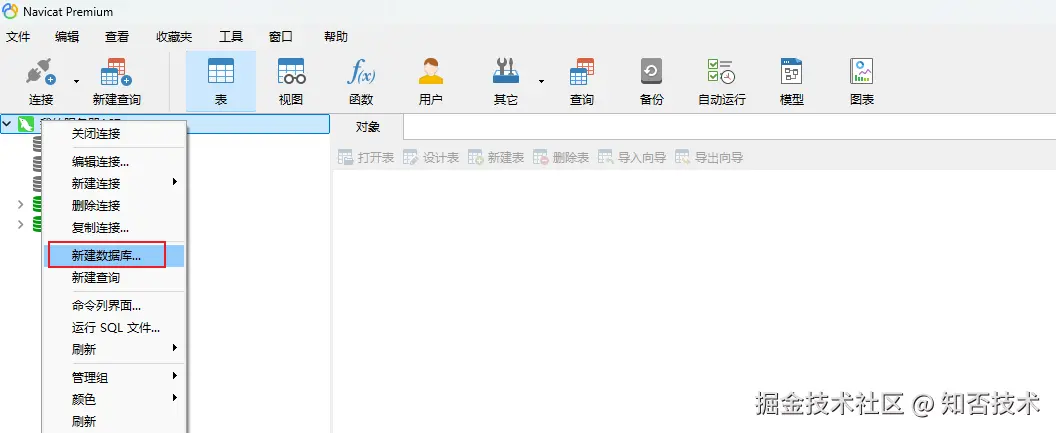
Task: Open the 查看 menu
Action: coord(117,37)
